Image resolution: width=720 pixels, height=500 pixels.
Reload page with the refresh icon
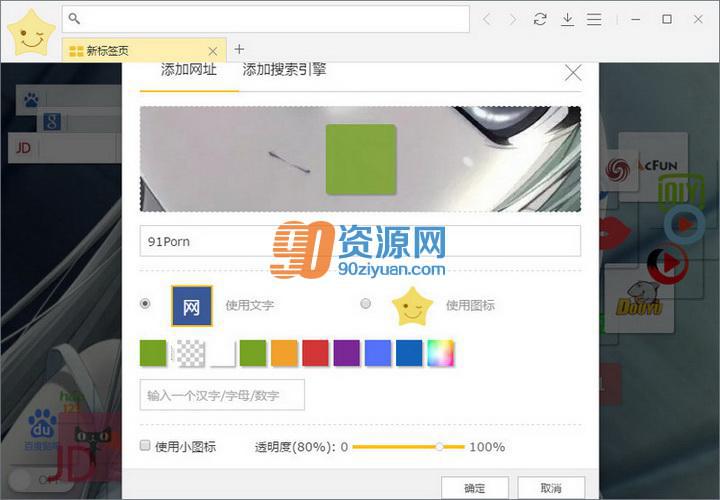(x=540, y=19)
